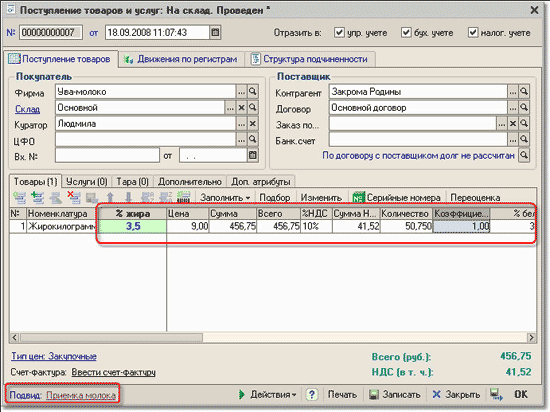Open the Фирма record with magnifier icon
Viewport: 550px width, 412px height.
tap(253, 92)
